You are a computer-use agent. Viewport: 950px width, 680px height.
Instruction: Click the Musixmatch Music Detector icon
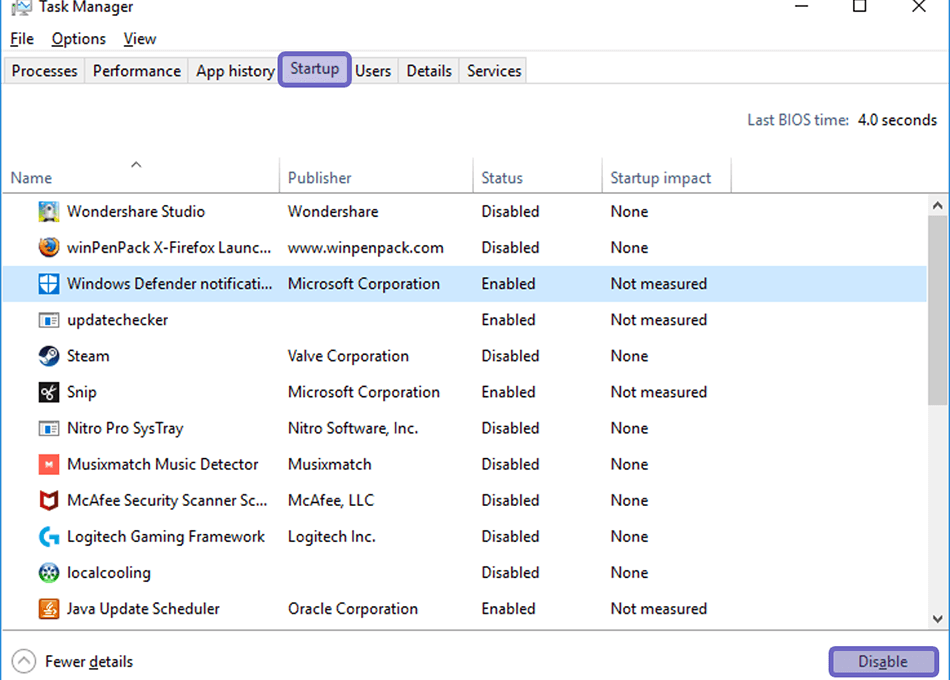pos(48,464)
